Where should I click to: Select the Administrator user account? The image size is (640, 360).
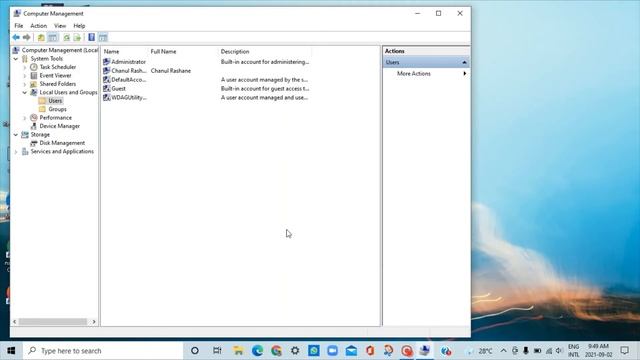click(x=128, y=62)
